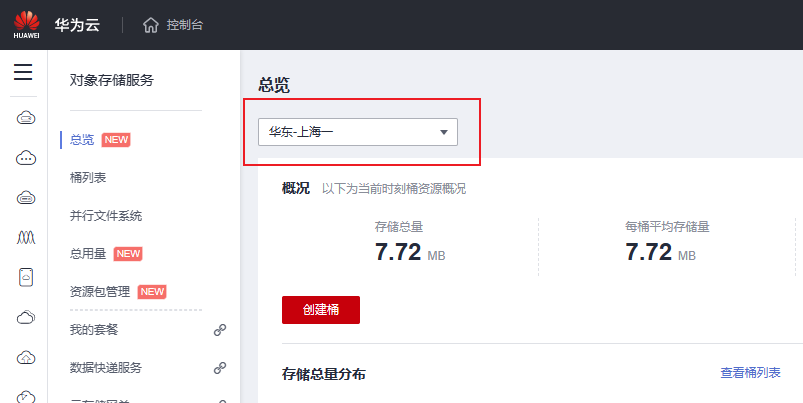Open 资源包管理 in the sidebar
The height and width of the screenshot is (403, 803).
point(100,291)
